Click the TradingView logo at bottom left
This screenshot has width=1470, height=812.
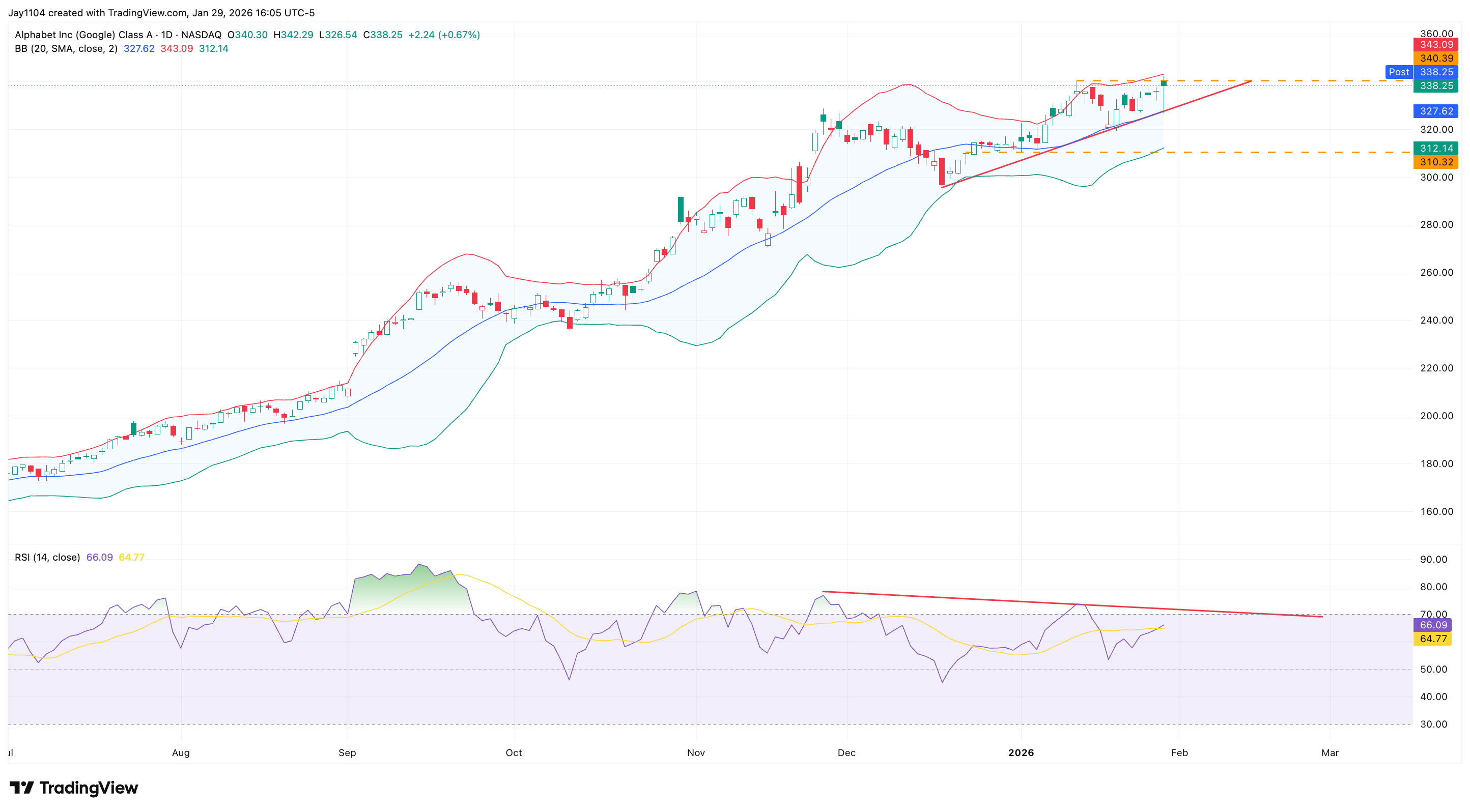tap(74, 788)
